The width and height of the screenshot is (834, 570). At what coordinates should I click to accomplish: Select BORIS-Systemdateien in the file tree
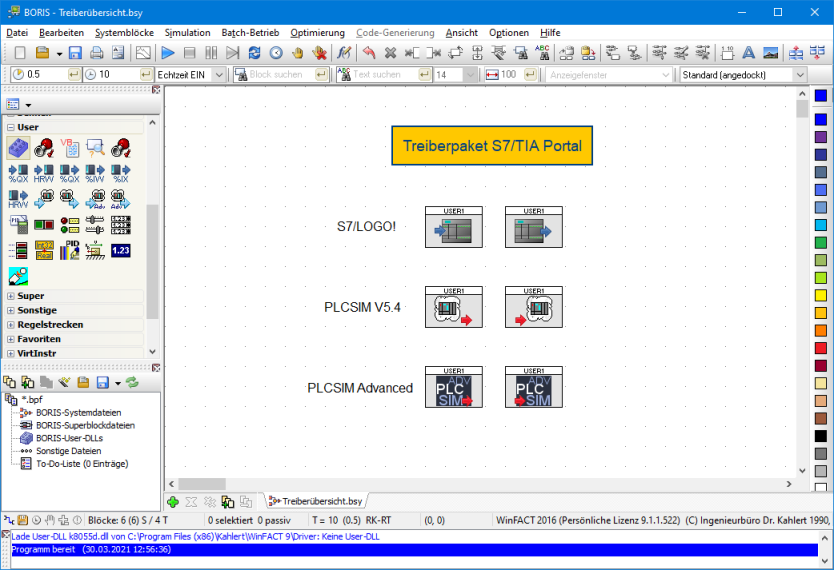click(x=78, y=413)
